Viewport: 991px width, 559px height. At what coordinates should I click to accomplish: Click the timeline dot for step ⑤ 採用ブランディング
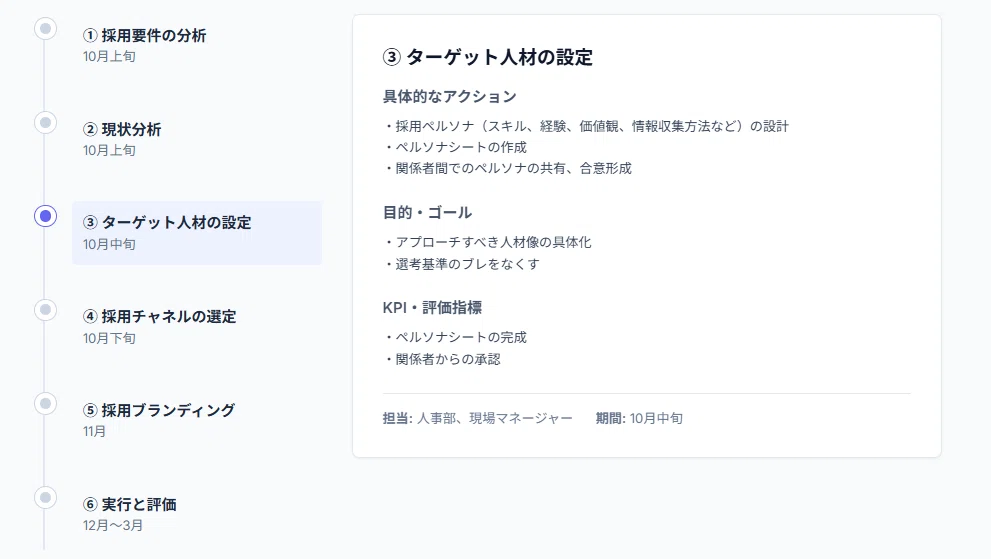[x=46, y=403]
